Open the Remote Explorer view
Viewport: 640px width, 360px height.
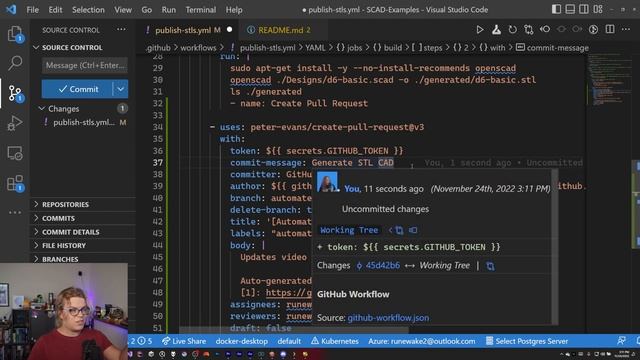tap(15, 153)
